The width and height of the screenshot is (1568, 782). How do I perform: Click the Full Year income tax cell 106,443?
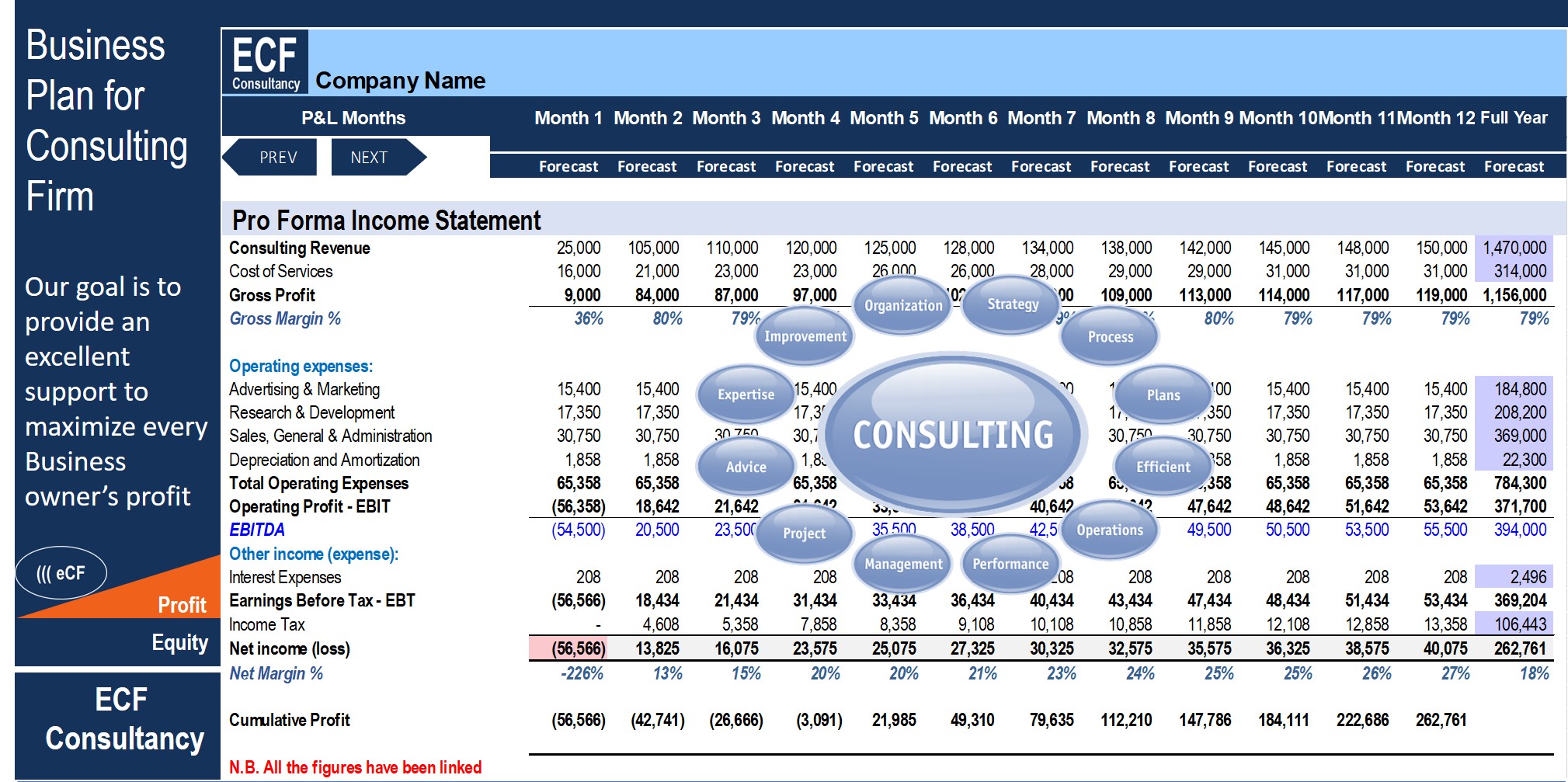pyautogui.click(x=1514, y=624)
